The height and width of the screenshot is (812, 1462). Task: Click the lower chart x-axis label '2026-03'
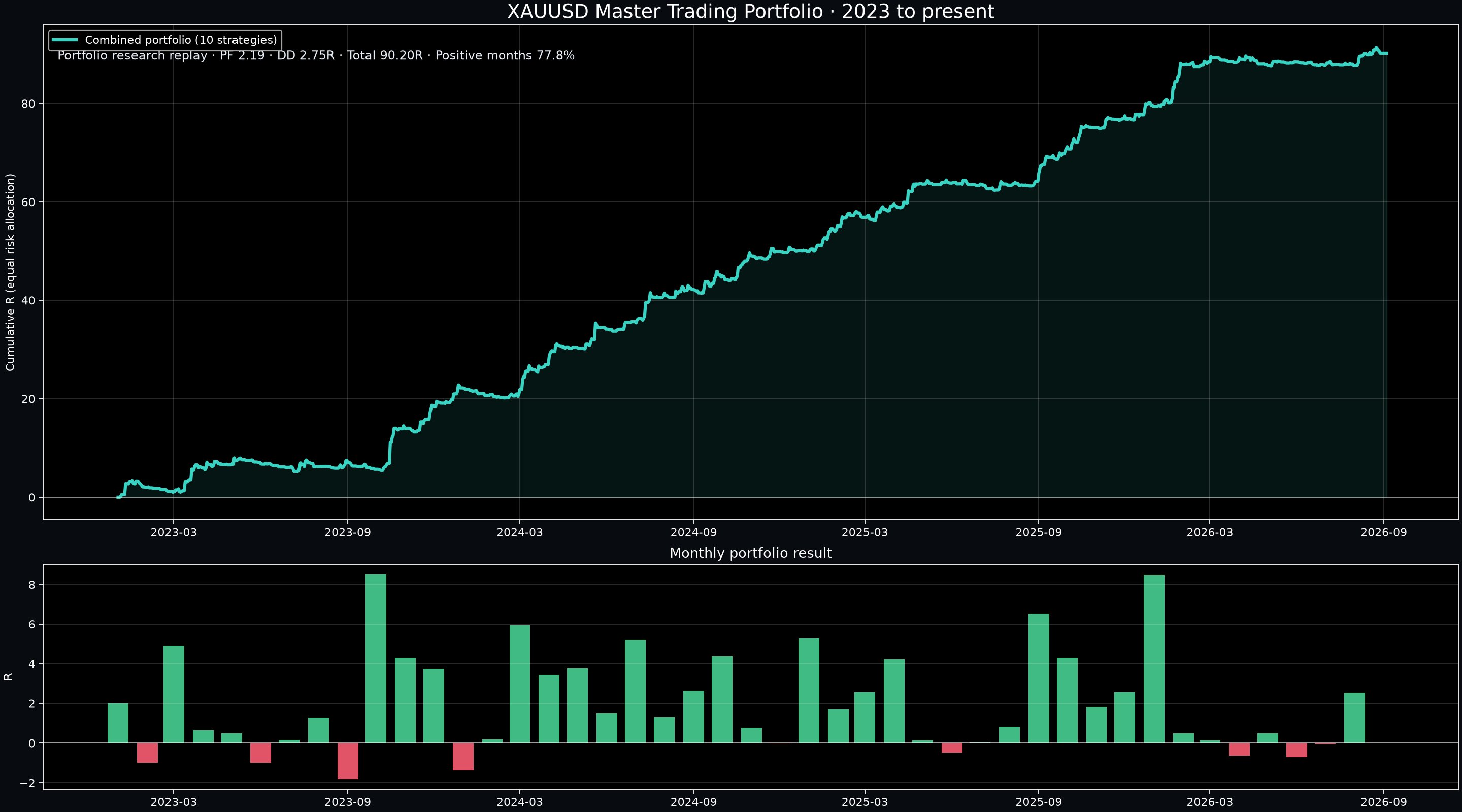click(x=1209, y=802)
